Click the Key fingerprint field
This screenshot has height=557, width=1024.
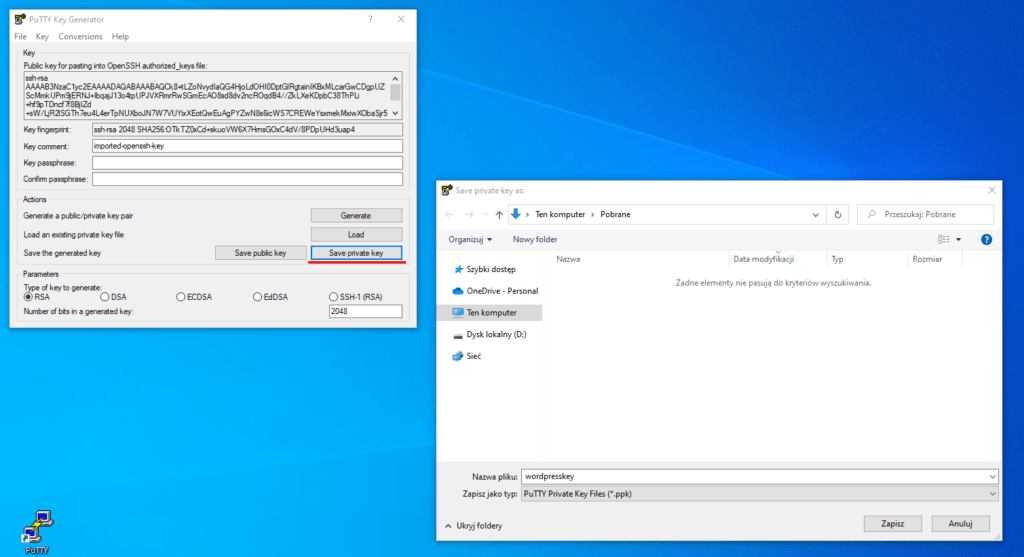(x=247, y=130)
